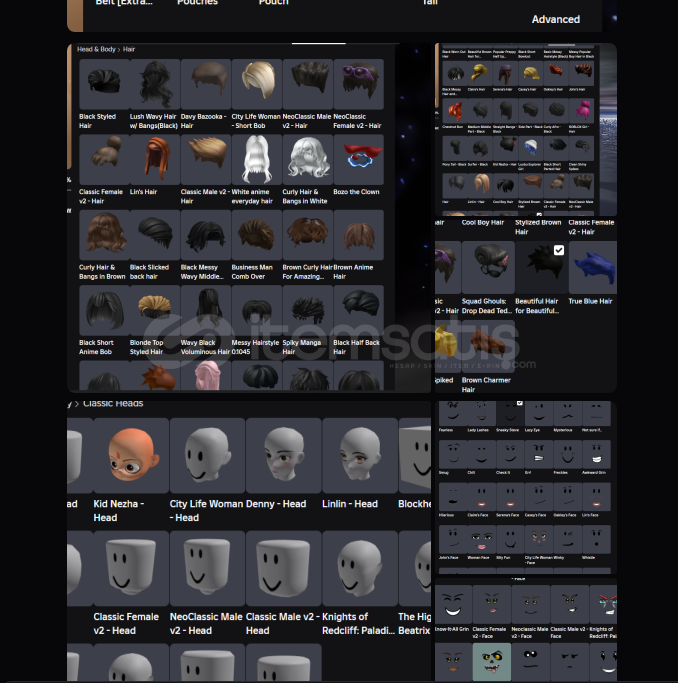
Task: Select the Mysterious face
Action: click(568, 413)
